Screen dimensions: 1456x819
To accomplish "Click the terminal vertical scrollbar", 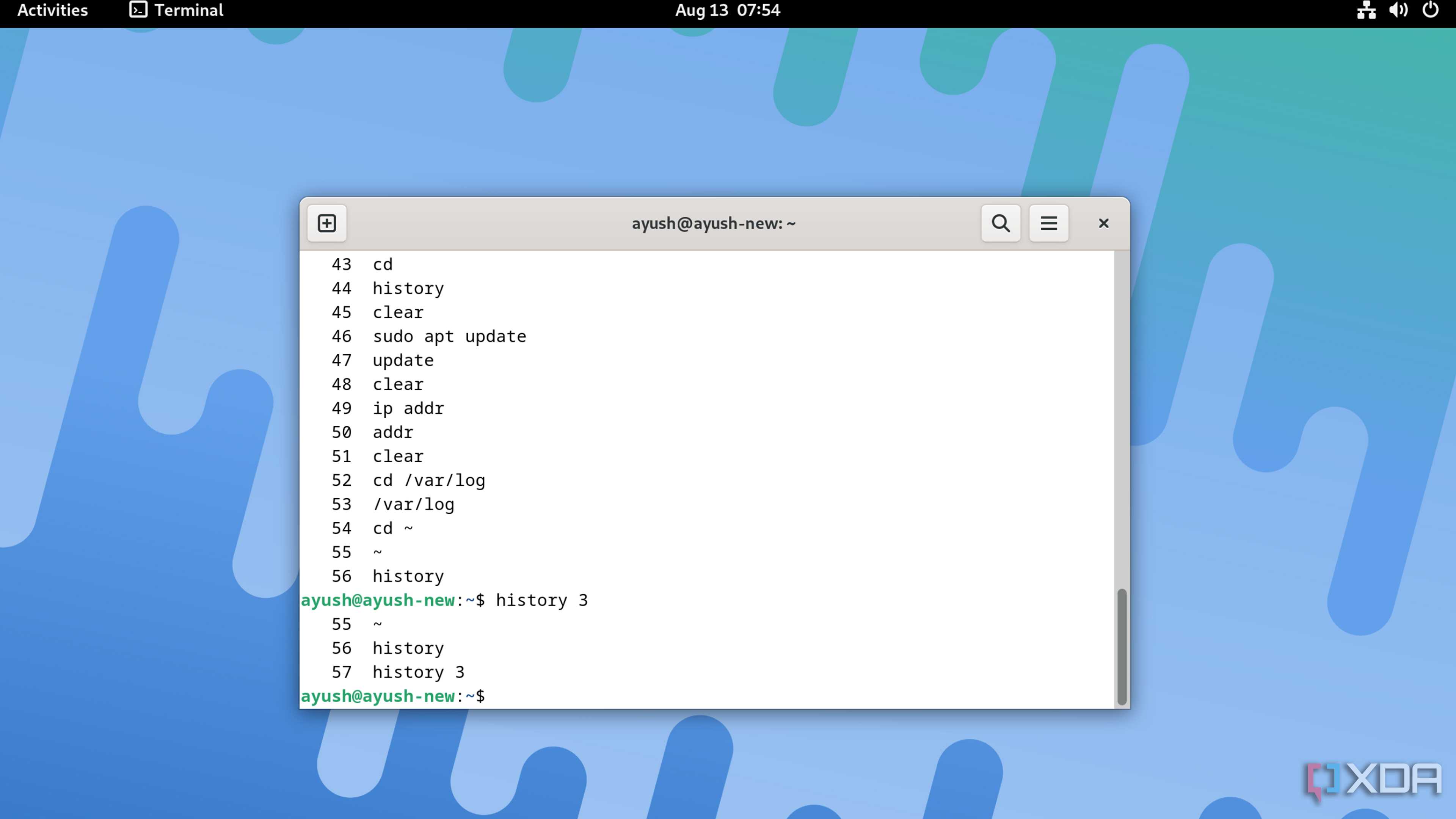I will 1122,646.
